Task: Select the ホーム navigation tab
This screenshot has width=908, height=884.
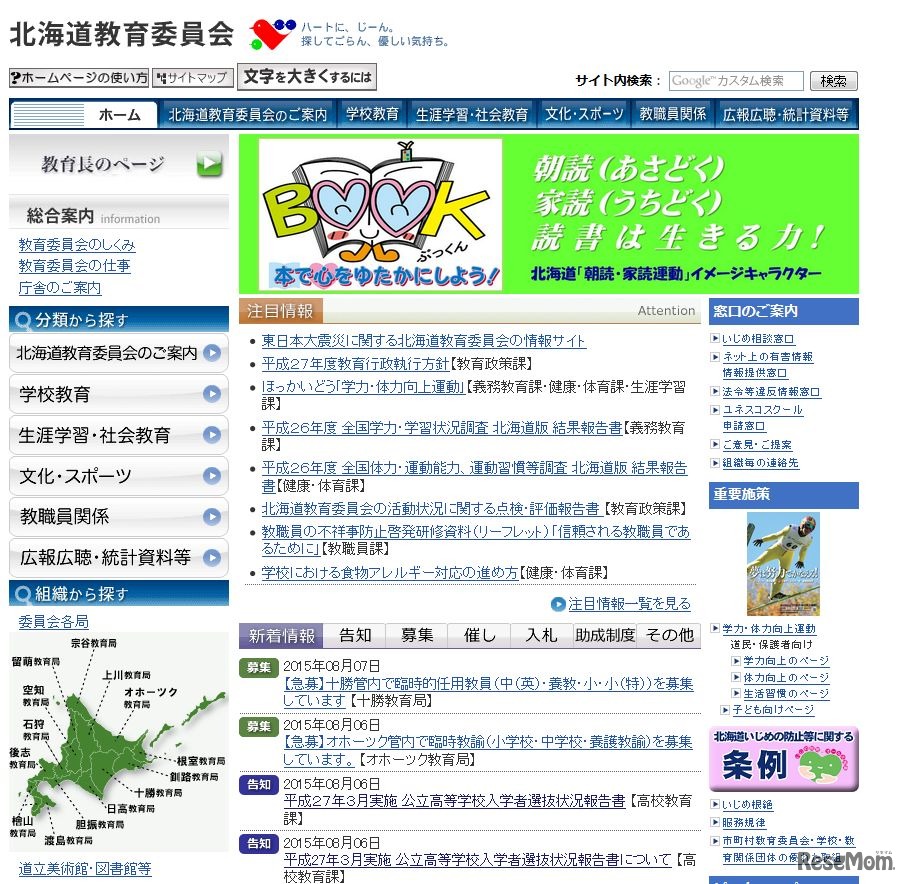Action: (x=119, y=113)
